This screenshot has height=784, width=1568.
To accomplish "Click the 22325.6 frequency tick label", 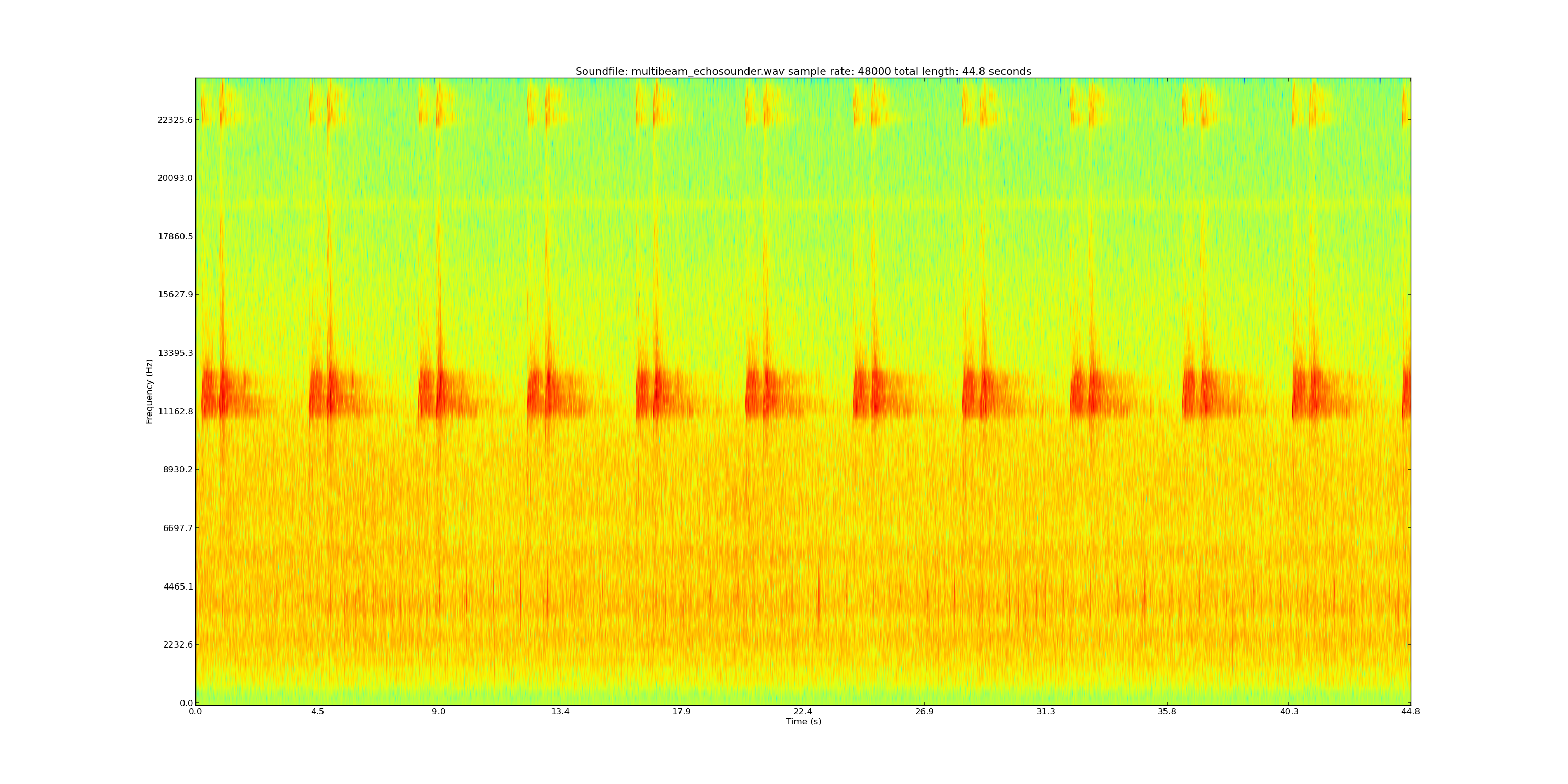I will pos(175,120).
